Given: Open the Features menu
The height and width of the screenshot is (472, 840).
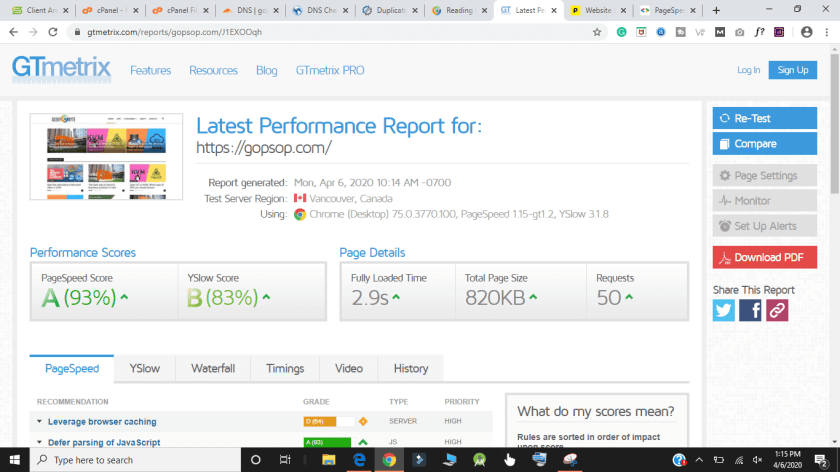Looking at the screenshot, I should (151, 70).
